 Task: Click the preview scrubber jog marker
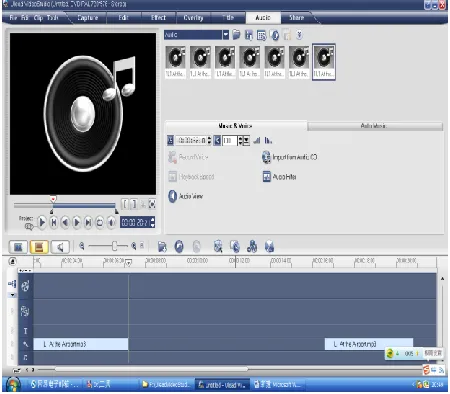(x=53, y=199)
